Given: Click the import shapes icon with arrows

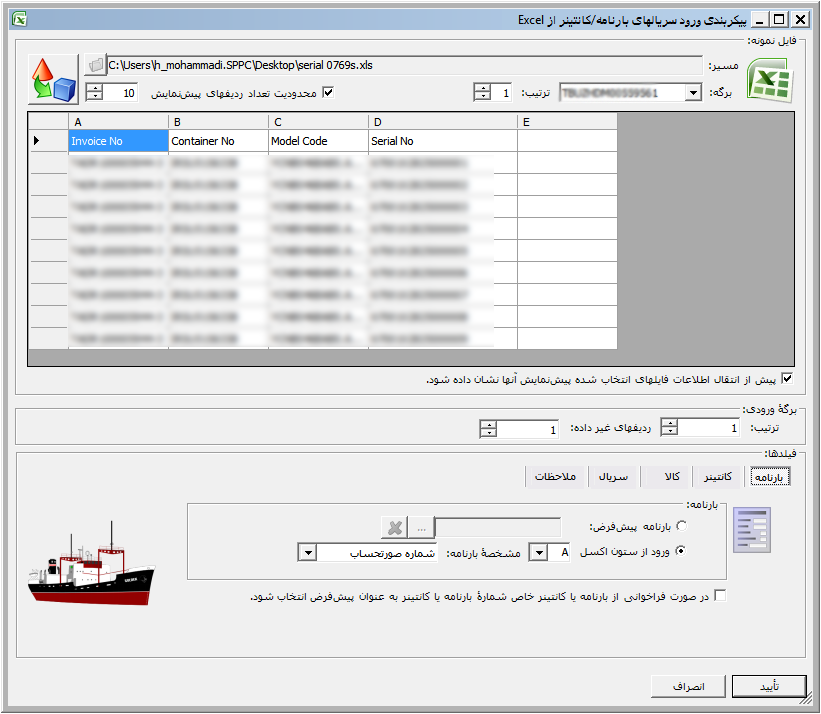Looking at the screenshot, I should click(x=53, y=80).
